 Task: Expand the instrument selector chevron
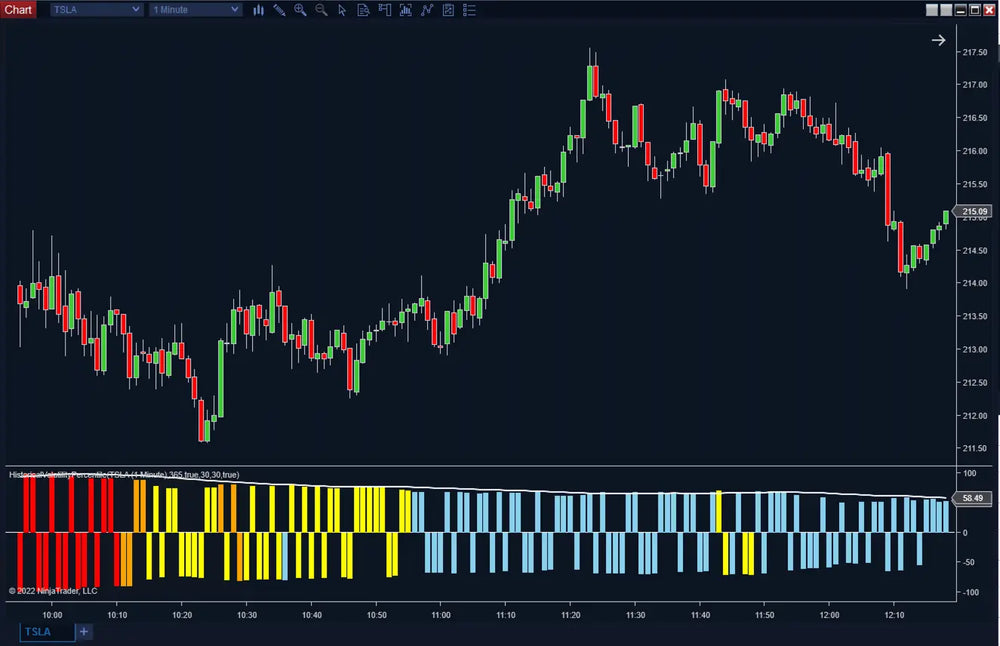coord(138,9)
